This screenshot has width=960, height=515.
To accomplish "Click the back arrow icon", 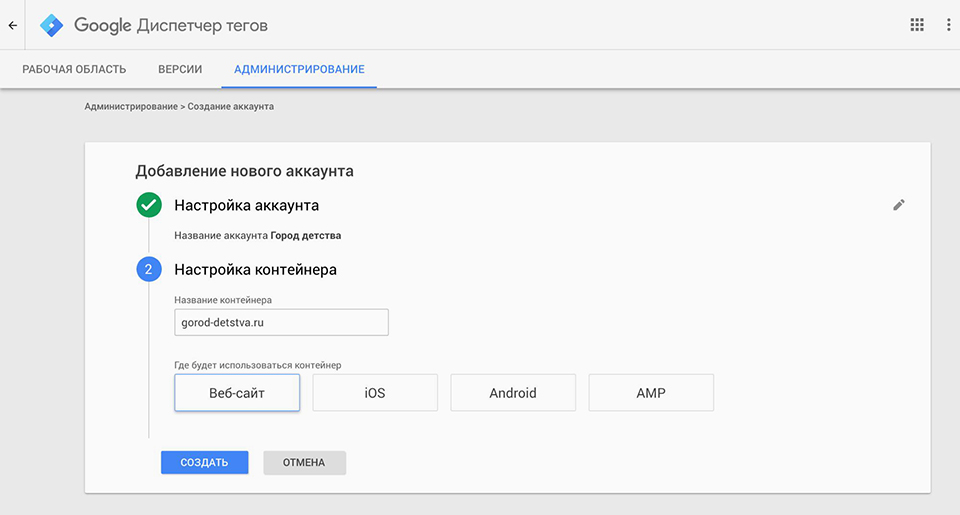I will tap(13, 25).
